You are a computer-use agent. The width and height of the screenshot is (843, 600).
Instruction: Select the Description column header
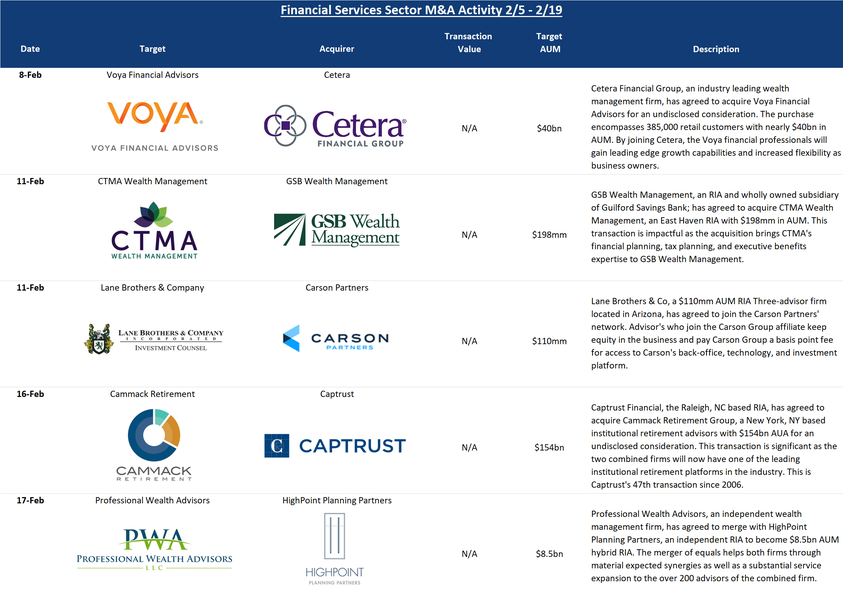(x=716, y=49)
